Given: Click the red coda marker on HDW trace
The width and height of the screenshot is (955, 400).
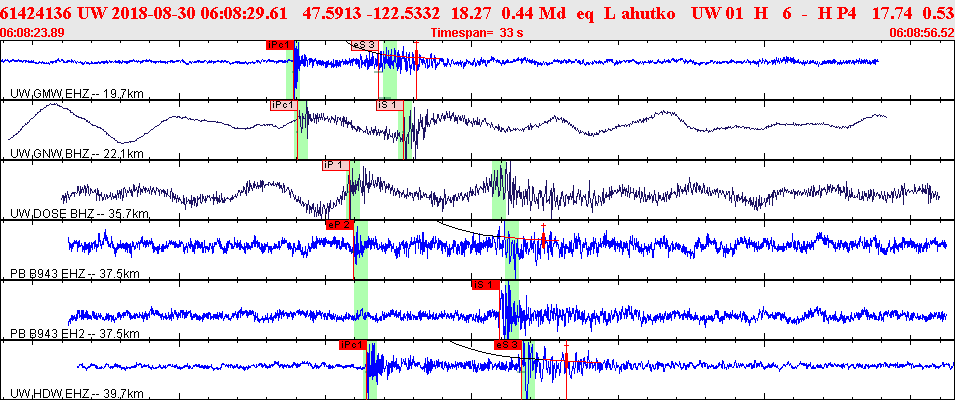Looking at the screenshot, I should (566, 360).
